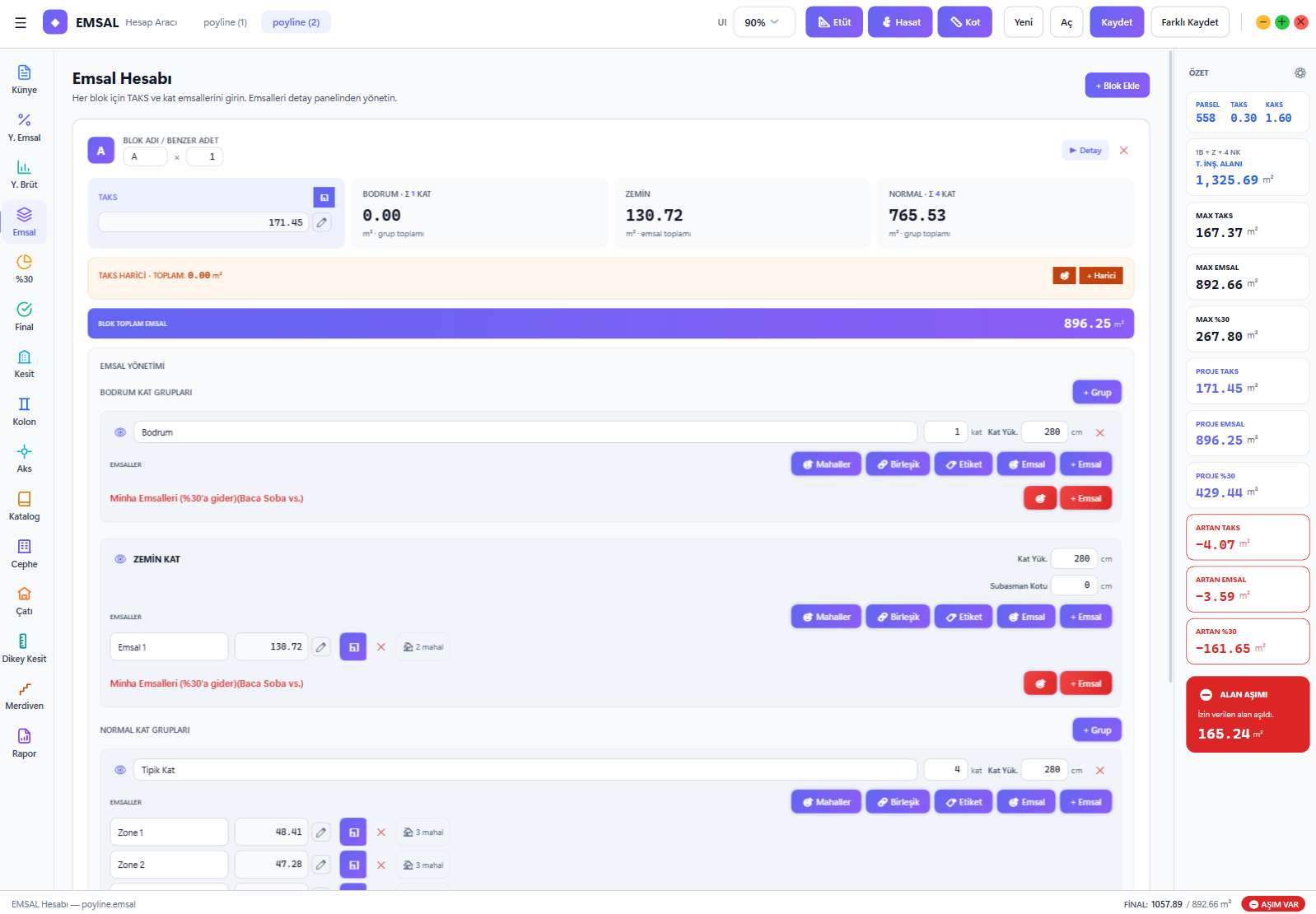Open summary panel settings gear
Image resolution: width=1316 pixels, height=914 pixels.
(x=1300, y=72)
